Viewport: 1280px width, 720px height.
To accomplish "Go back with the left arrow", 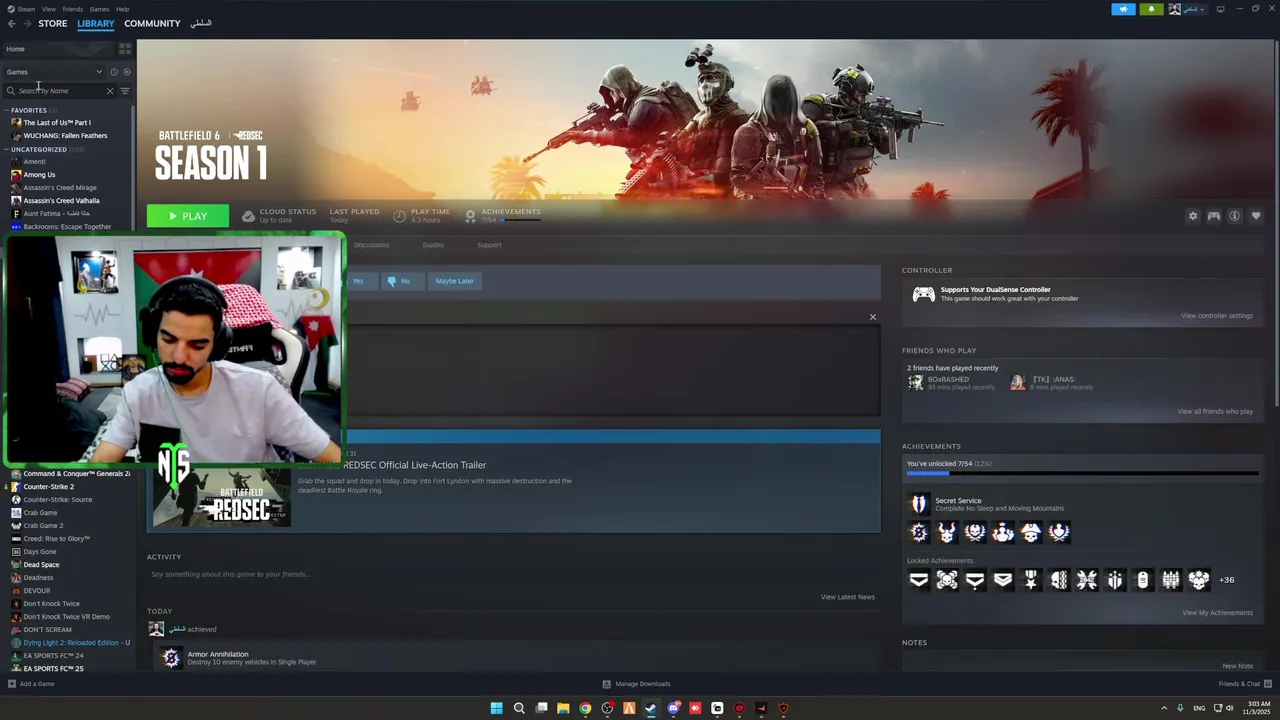I will (12, 23).
